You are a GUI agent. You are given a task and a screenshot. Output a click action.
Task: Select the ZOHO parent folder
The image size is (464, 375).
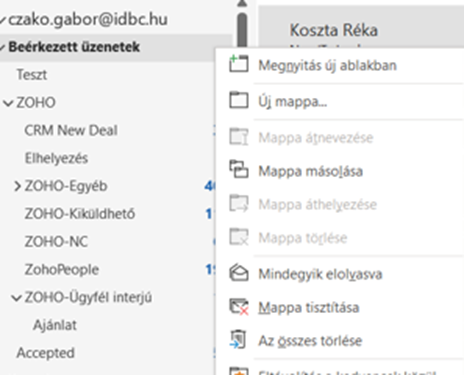(x=36, y=103)
